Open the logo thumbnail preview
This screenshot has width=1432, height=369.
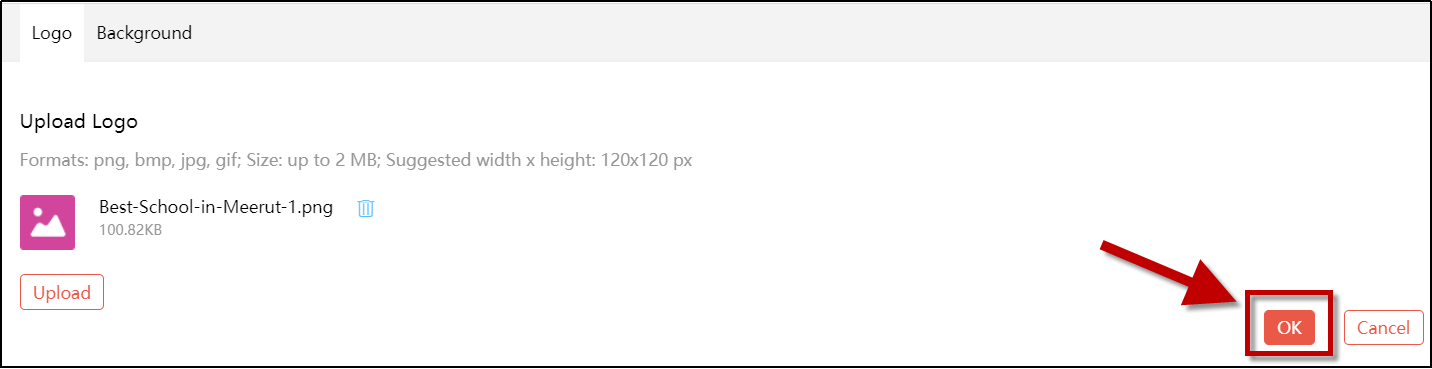[x=47, y=222]
